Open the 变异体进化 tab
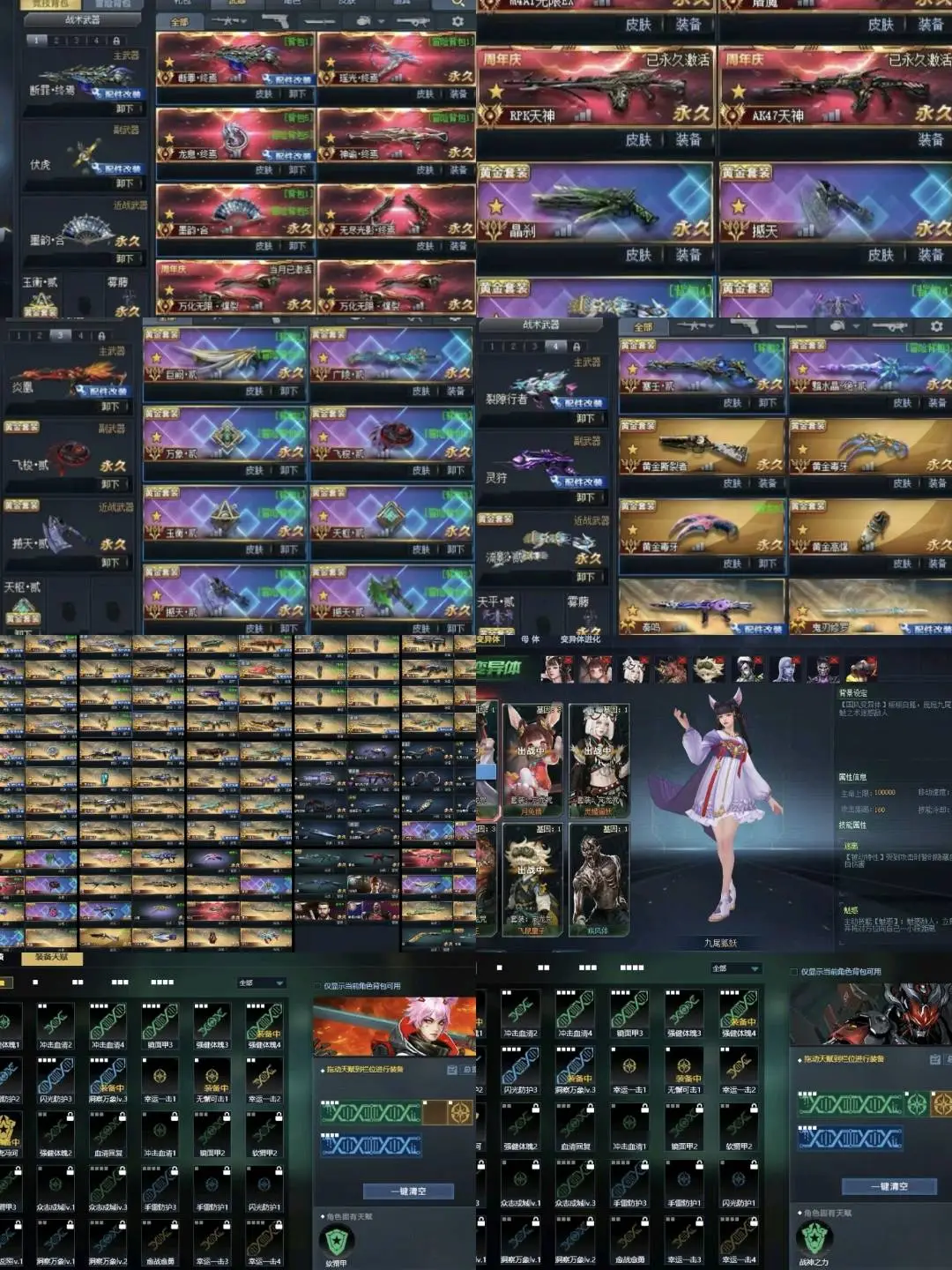The width and height of the screenshot is (952, 1270). coord(579,639)
